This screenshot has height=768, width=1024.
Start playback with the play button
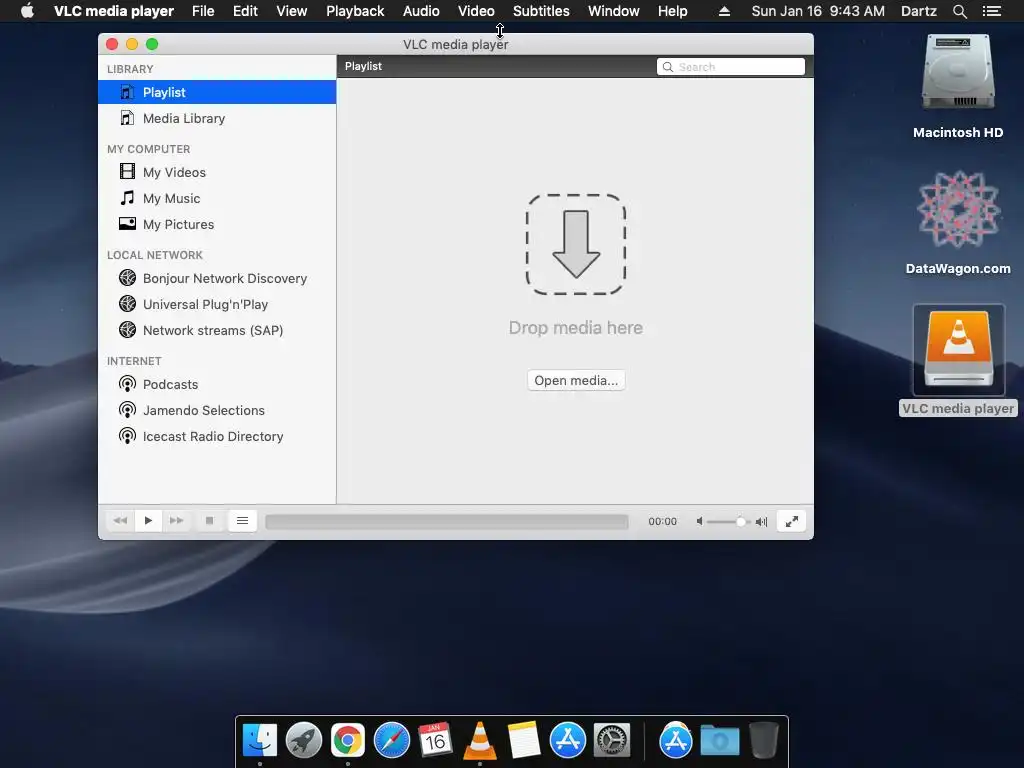click(x=148, y=520)
